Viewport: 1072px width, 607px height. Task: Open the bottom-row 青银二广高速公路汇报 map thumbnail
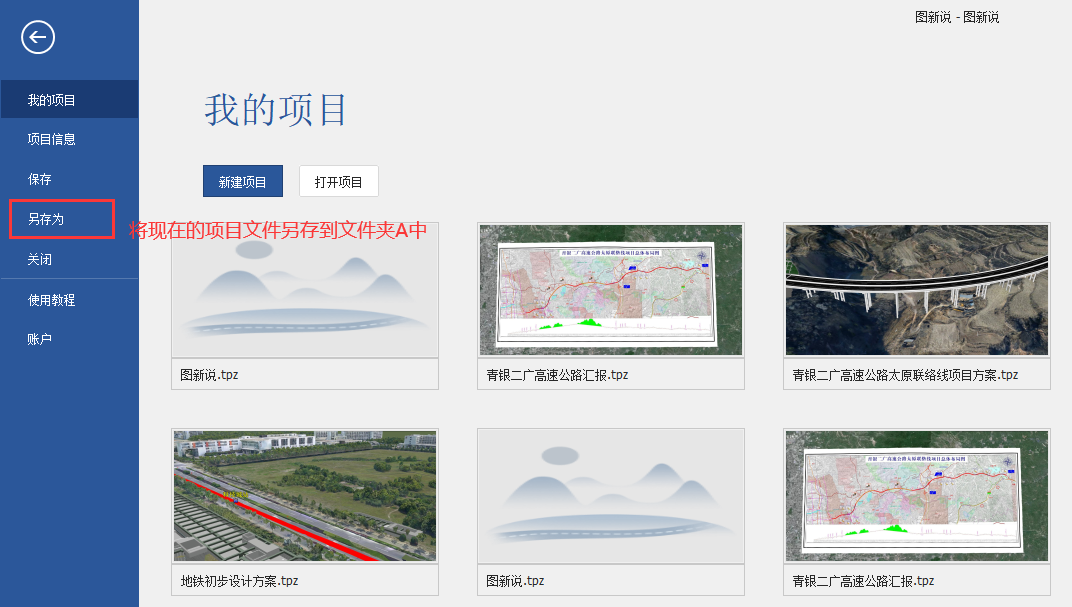click(916, 495)
